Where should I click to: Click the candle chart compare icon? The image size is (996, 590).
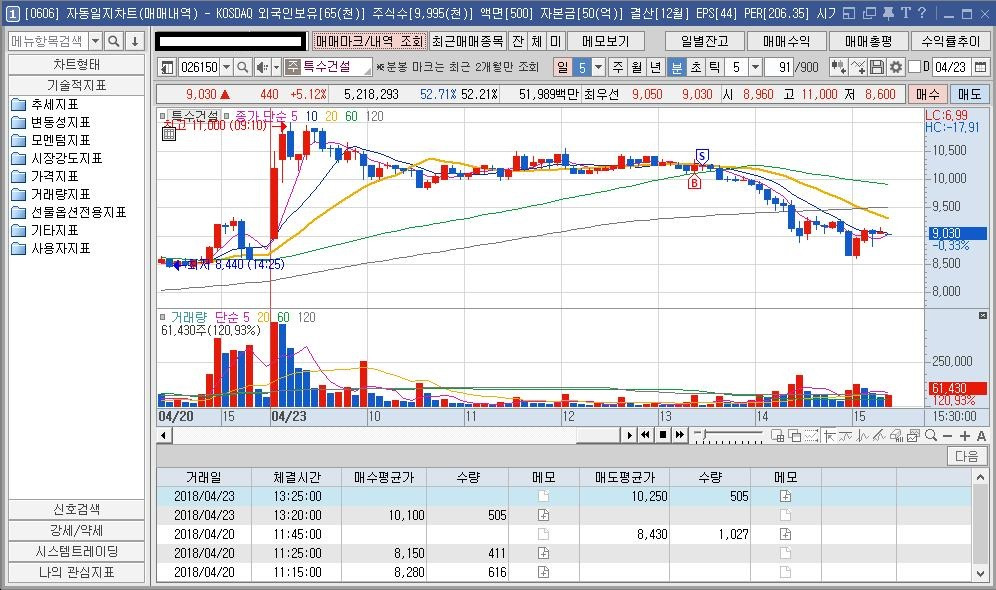[838, 67]
